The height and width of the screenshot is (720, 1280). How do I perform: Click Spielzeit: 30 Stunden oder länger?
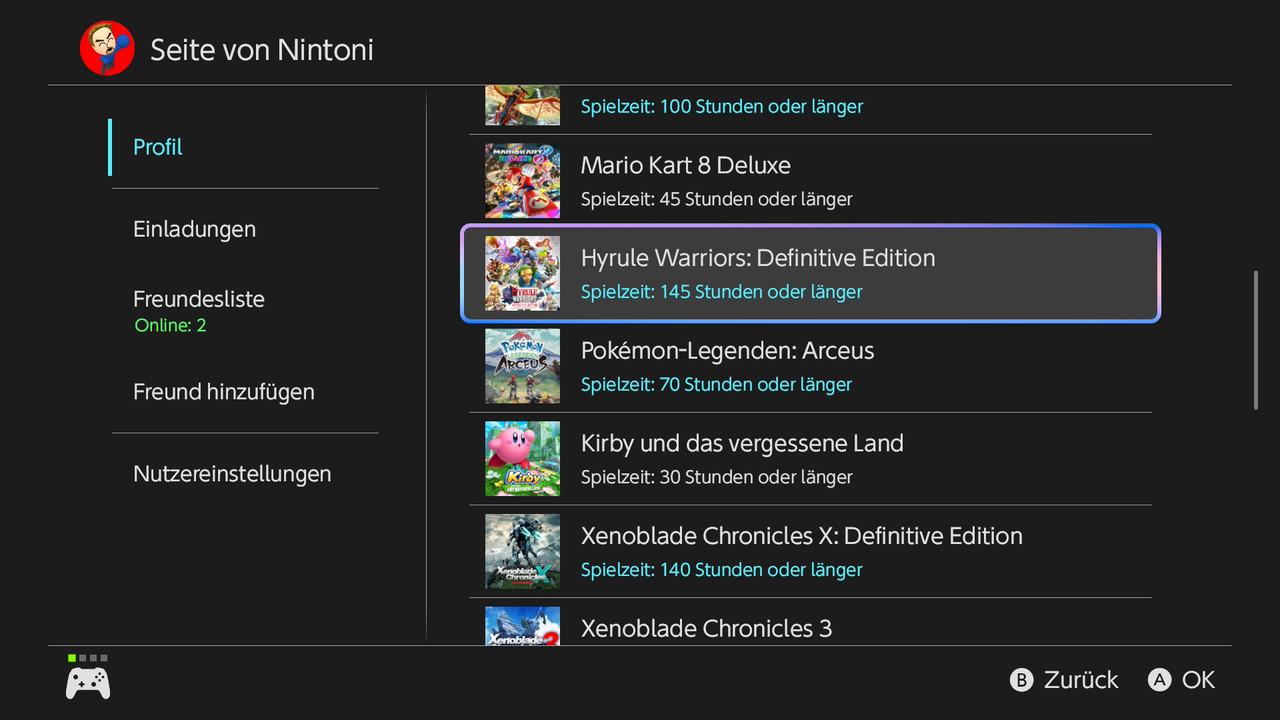point(717,477)
